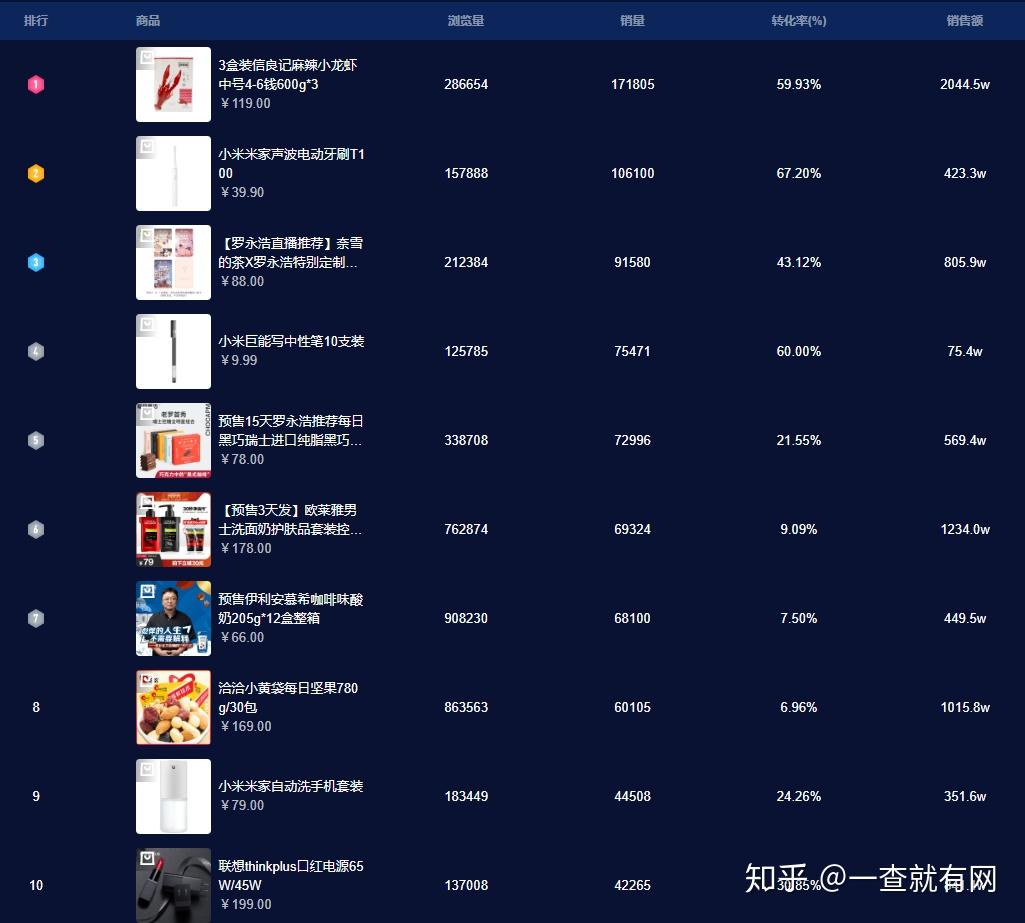Open the 奈雪的茶 product thumbnail
1025x923 pixels.
[173, 262]
